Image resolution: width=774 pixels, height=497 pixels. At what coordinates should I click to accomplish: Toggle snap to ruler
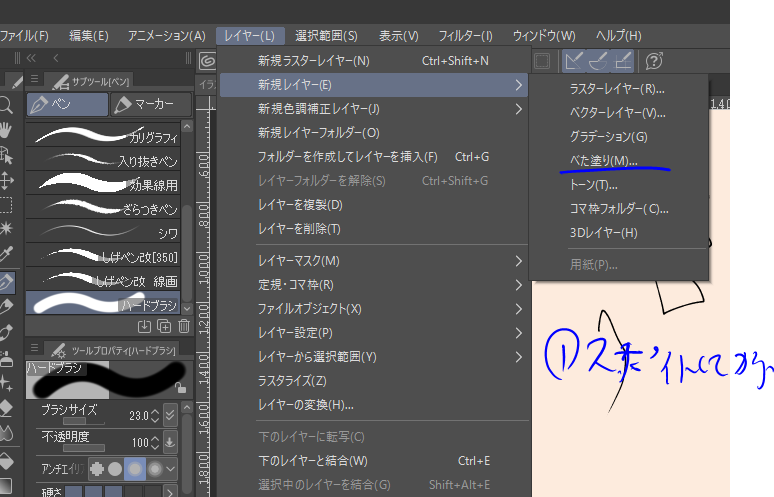pos(574,61)
